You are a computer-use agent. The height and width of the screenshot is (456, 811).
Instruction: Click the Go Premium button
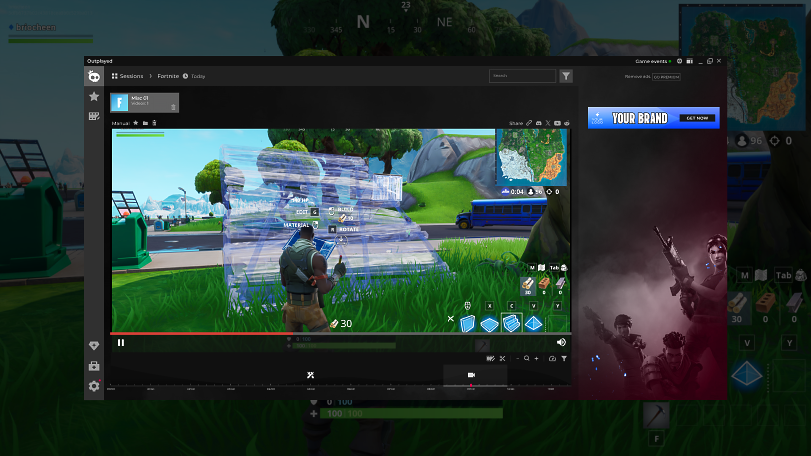666,76
